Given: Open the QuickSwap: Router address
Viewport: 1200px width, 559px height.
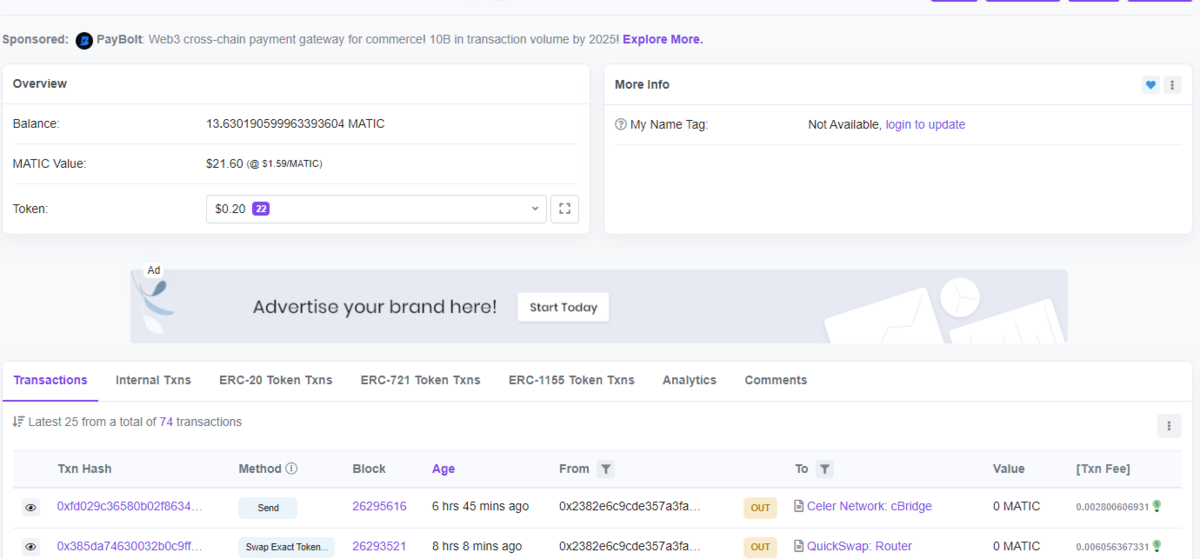Looking at the screenshot, I should (x=860, y=546).
